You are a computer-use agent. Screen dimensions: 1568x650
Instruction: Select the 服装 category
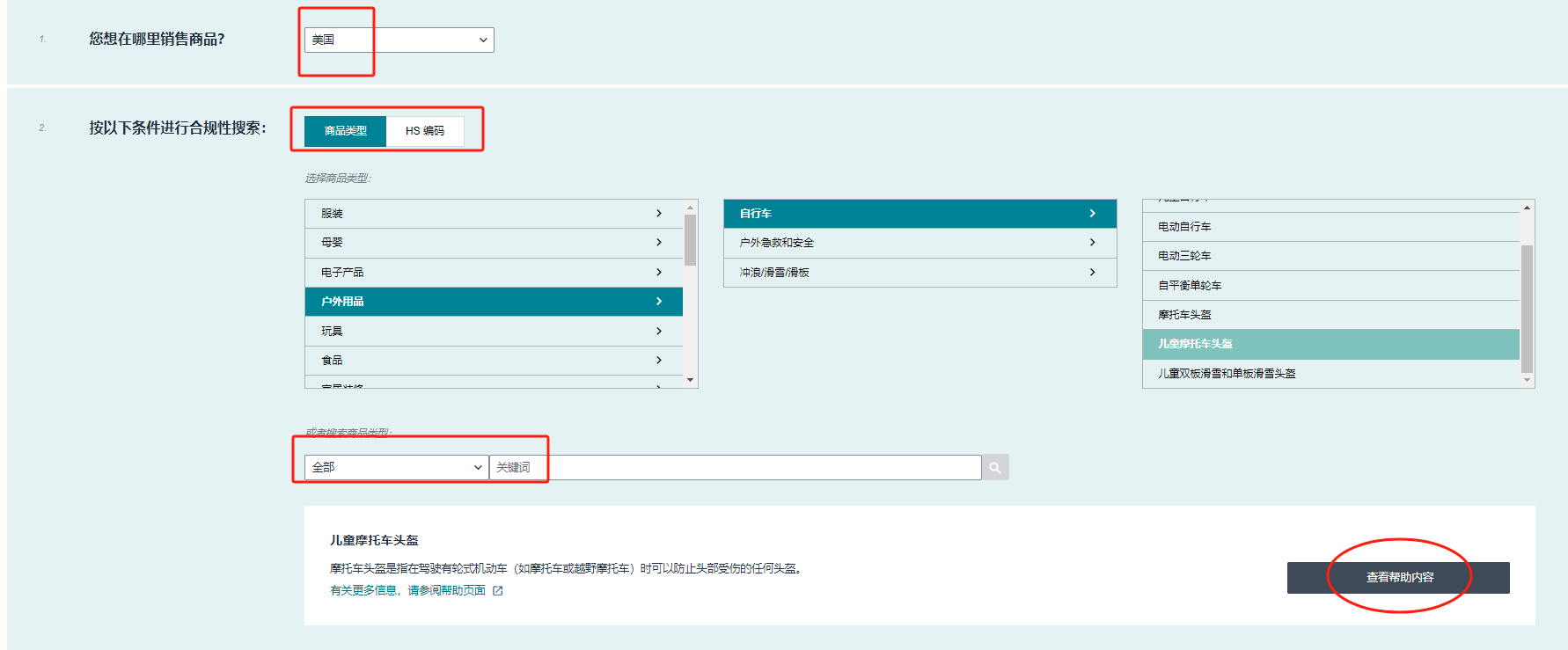tap(494, 214)
